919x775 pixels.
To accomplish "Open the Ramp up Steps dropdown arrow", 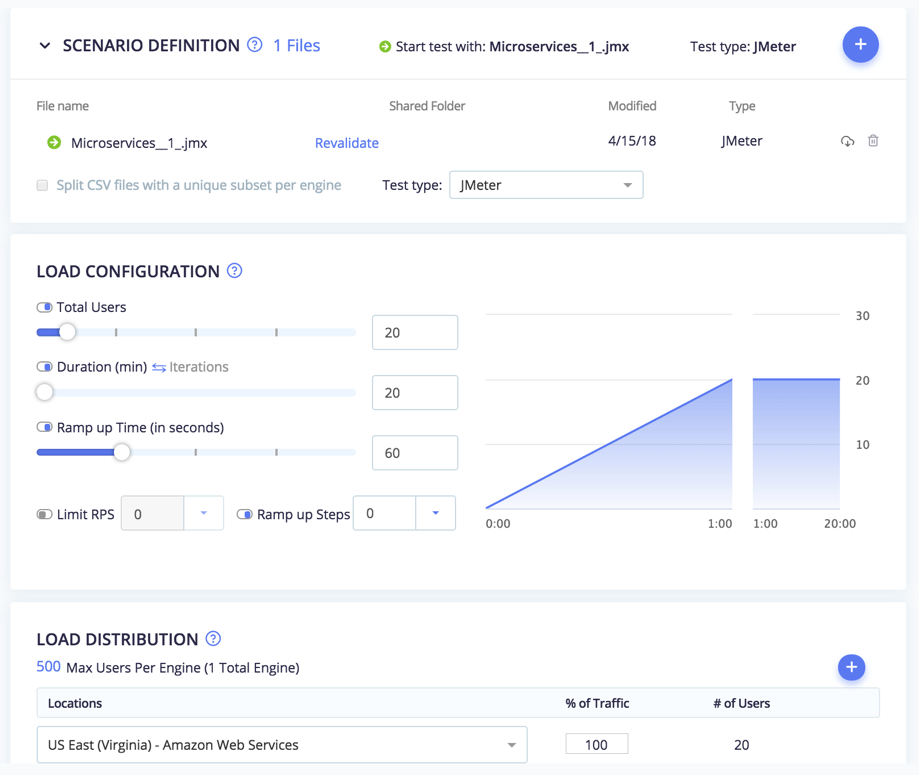I will click(435, 513).
